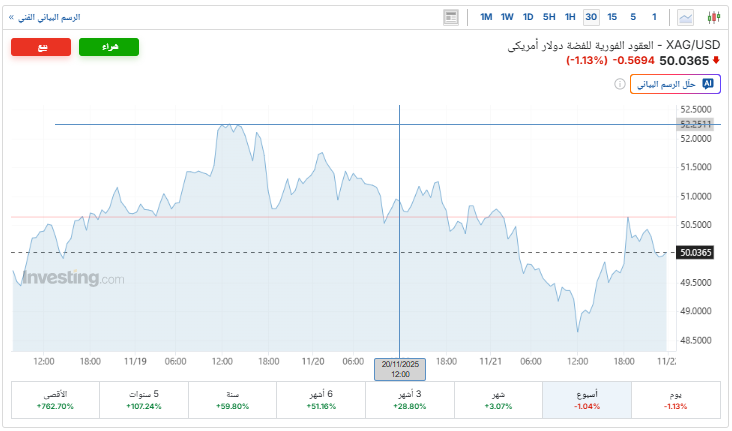Switch to candlestick chart type
This screenshot has width=732, height=431.
point(713,17)
